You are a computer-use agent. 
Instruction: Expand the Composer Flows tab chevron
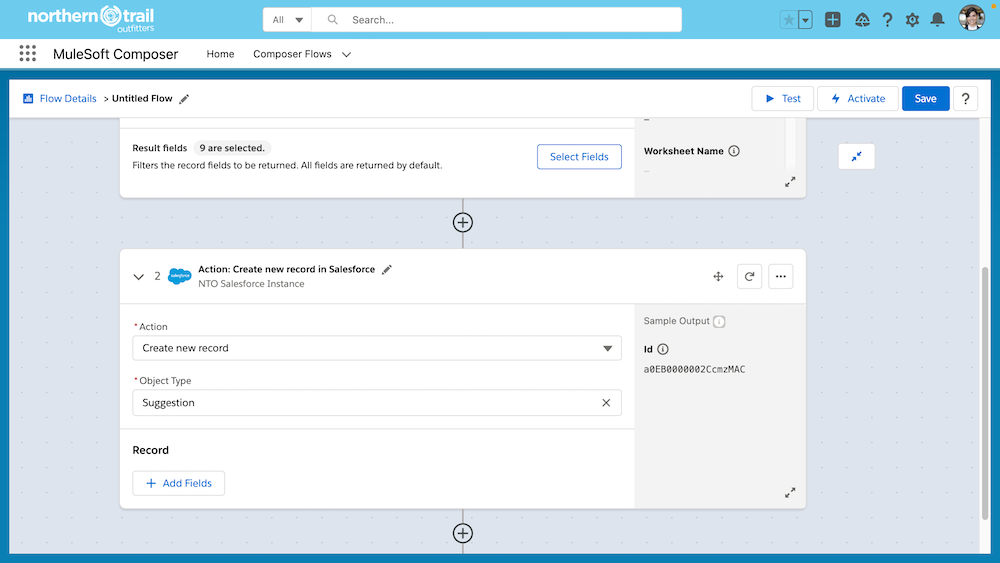point(346,55)
